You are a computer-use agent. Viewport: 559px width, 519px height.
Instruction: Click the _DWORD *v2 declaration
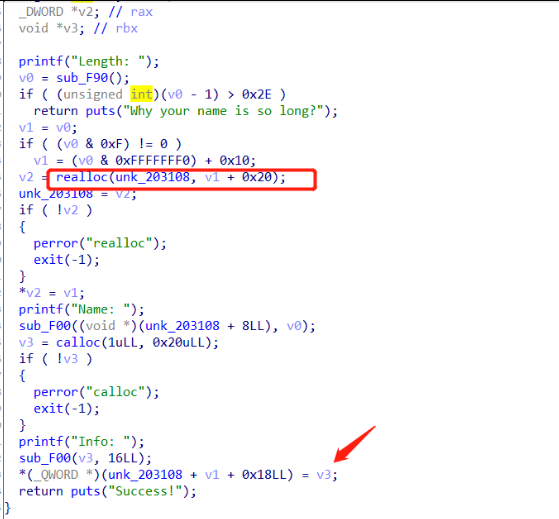coord(59,12)
